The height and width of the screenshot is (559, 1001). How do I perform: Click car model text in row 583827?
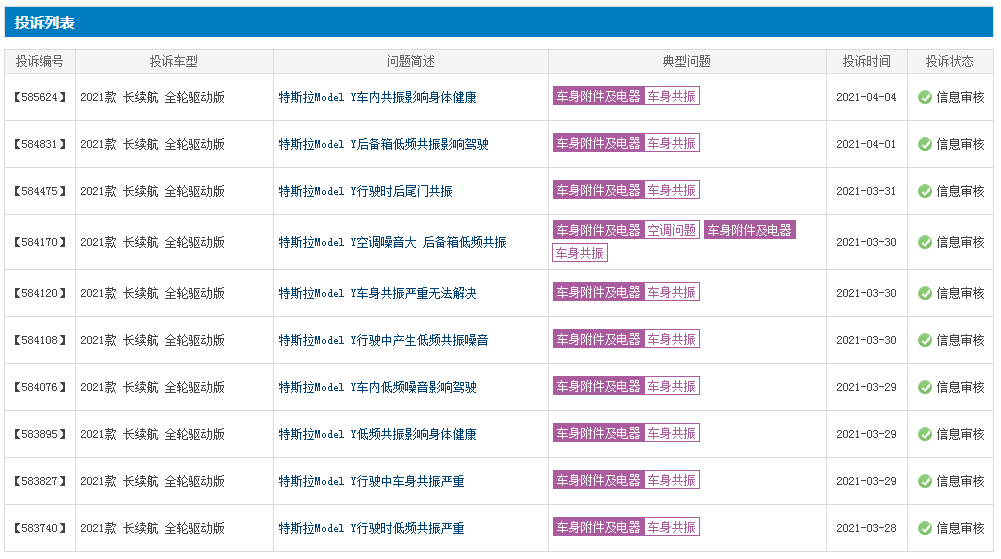153,481
